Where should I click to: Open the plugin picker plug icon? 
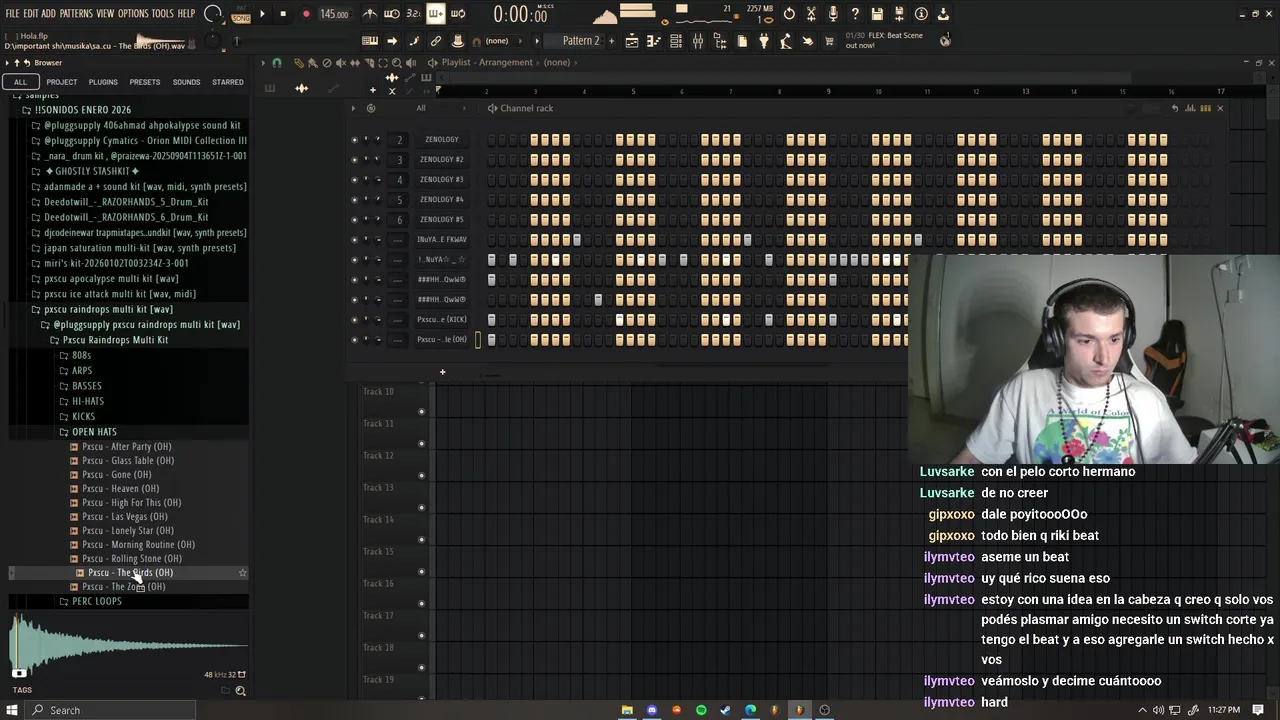click(764, 41)
